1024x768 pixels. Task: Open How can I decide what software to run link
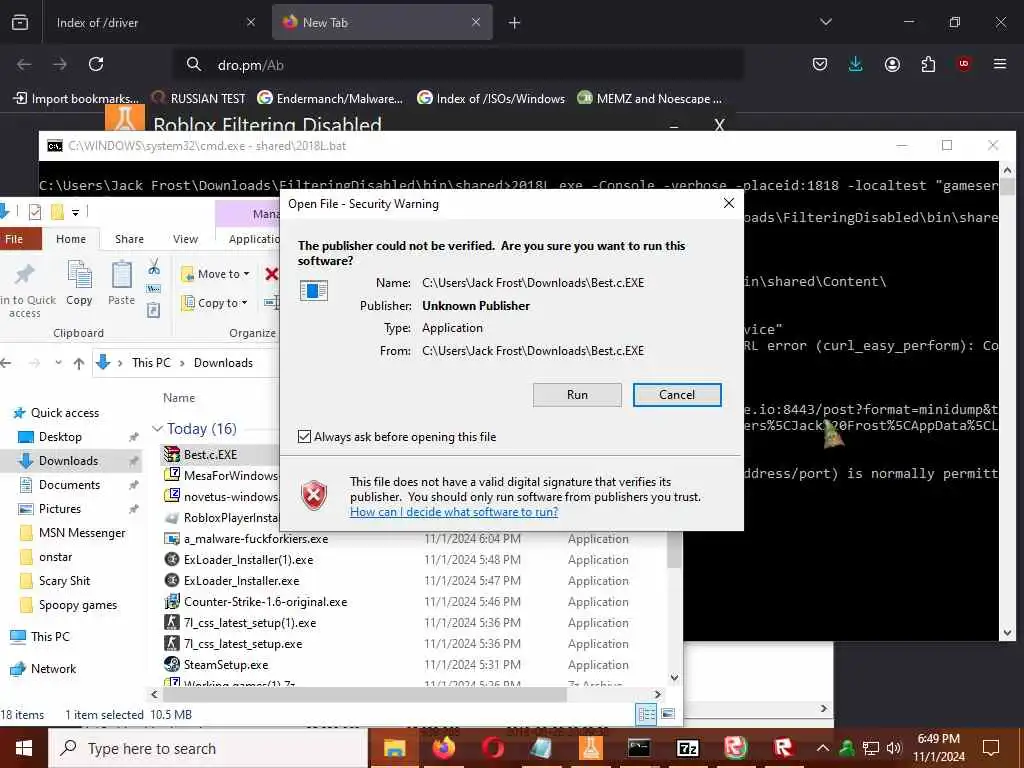coord(454,512)
